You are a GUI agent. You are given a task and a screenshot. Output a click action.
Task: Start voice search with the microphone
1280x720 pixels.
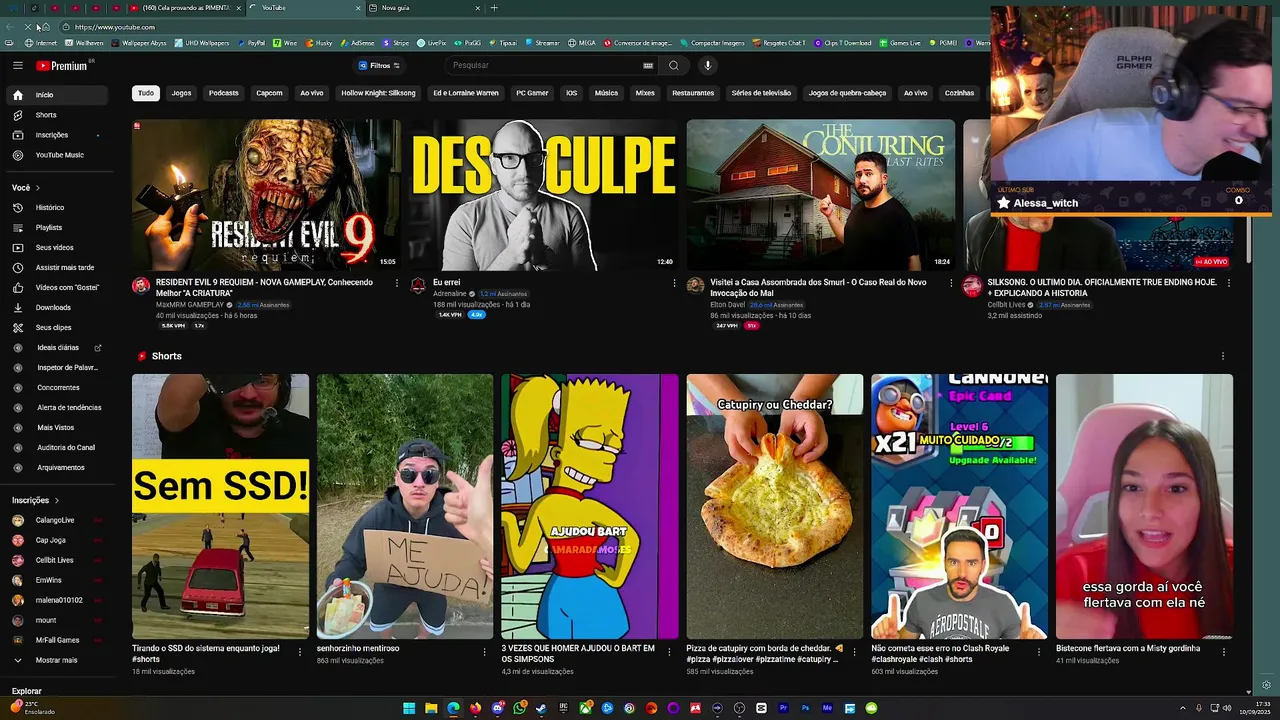[707, 66]
